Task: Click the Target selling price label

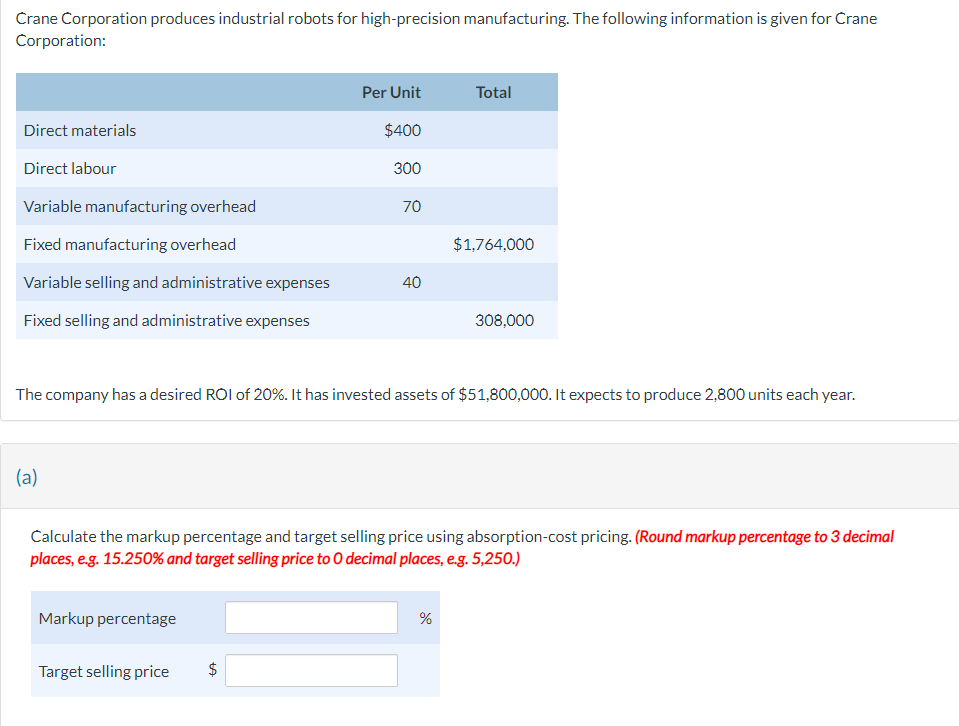Action: pyautogui.click(x=103, y=671)
